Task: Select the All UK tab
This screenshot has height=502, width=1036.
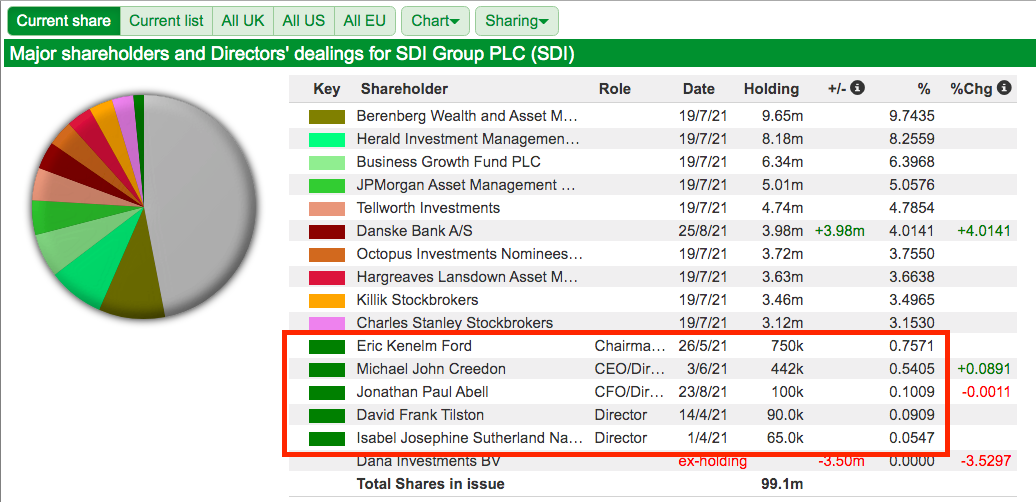Action: (243, 20)
